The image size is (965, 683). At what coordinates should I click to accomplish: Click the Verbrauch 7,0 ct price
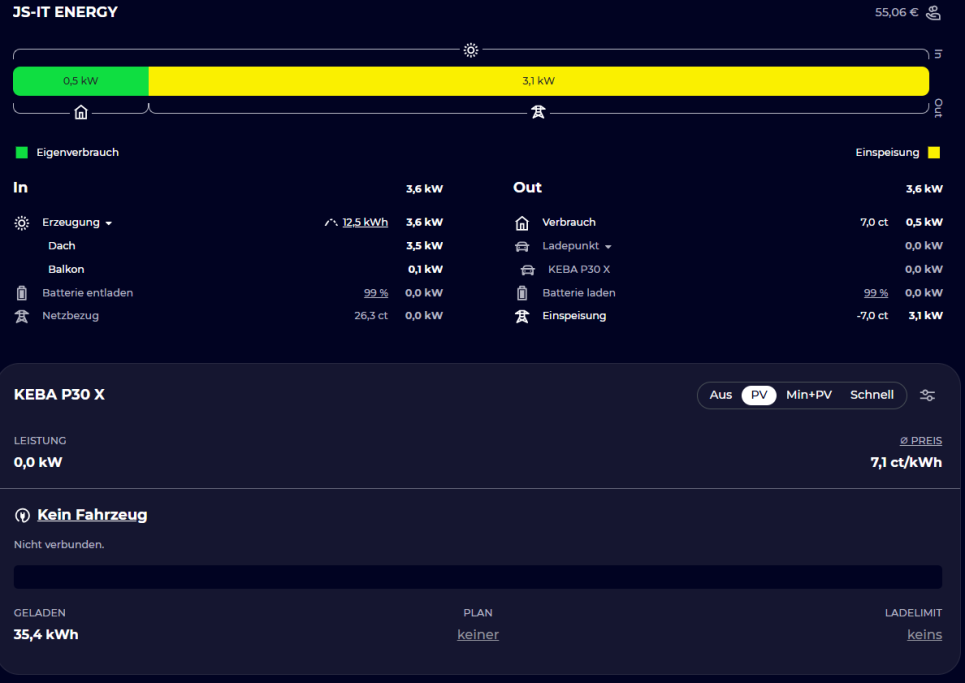tap(874, 222)
